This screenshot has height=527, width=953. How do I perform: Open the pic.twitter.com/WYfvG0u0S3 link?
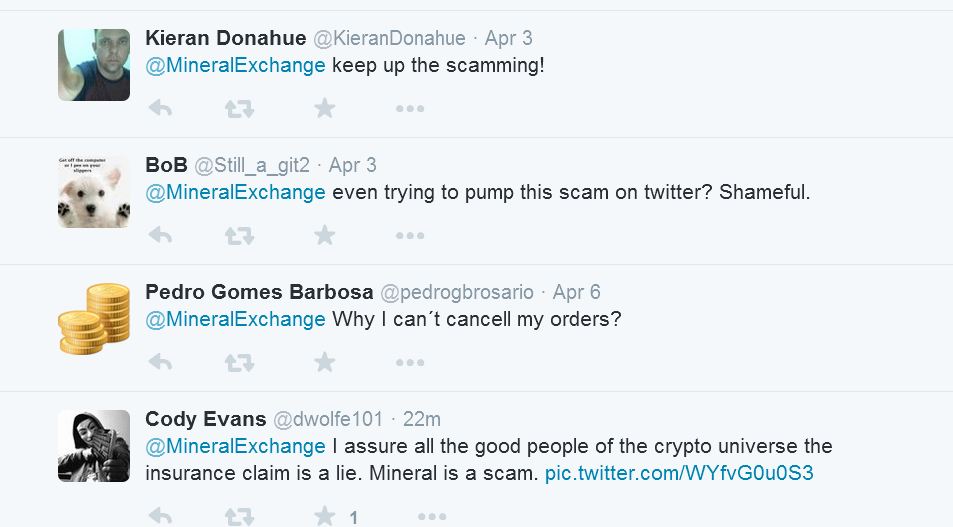coord(679,473)
